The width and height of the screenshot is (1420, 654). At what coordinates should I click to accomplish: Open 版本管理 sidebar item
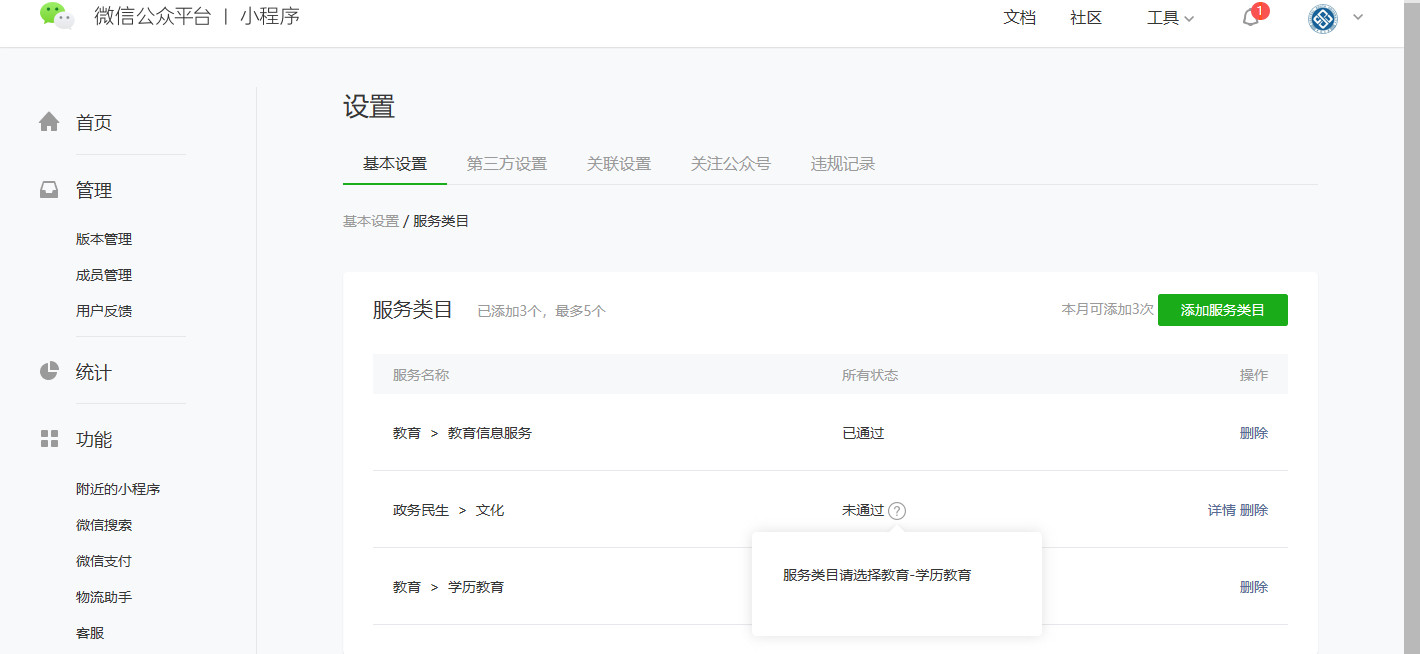(x=104, y=239)
